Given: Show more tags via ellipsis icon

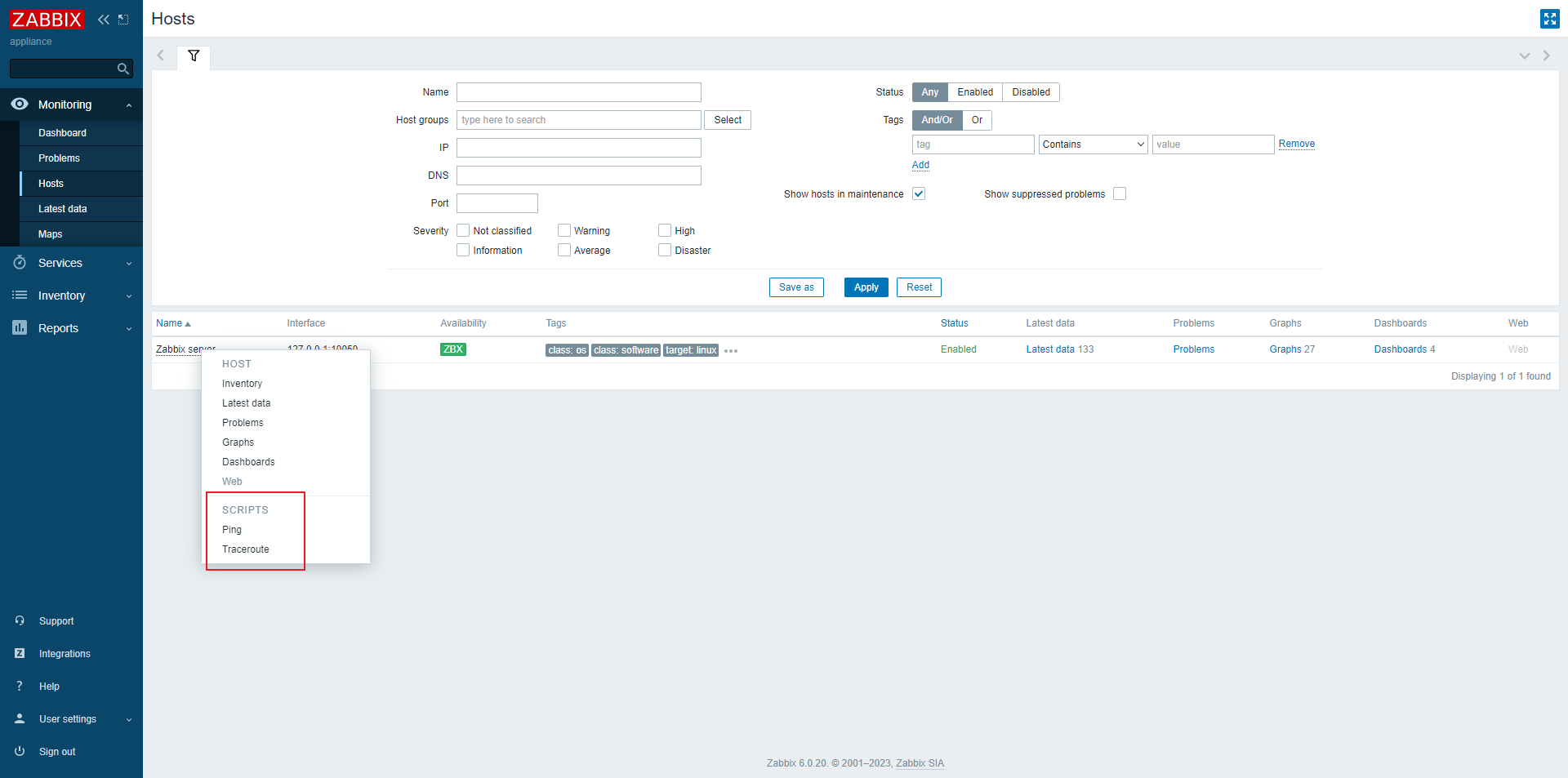Looking at the screenshot, I should pyautogui.click(x=731, y=351).
